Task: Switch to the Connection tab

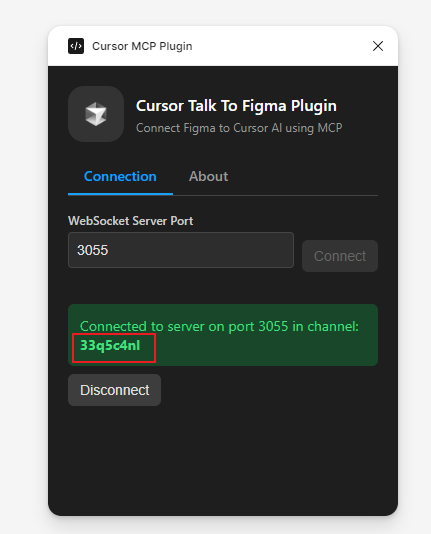Action: pos(120,176)
